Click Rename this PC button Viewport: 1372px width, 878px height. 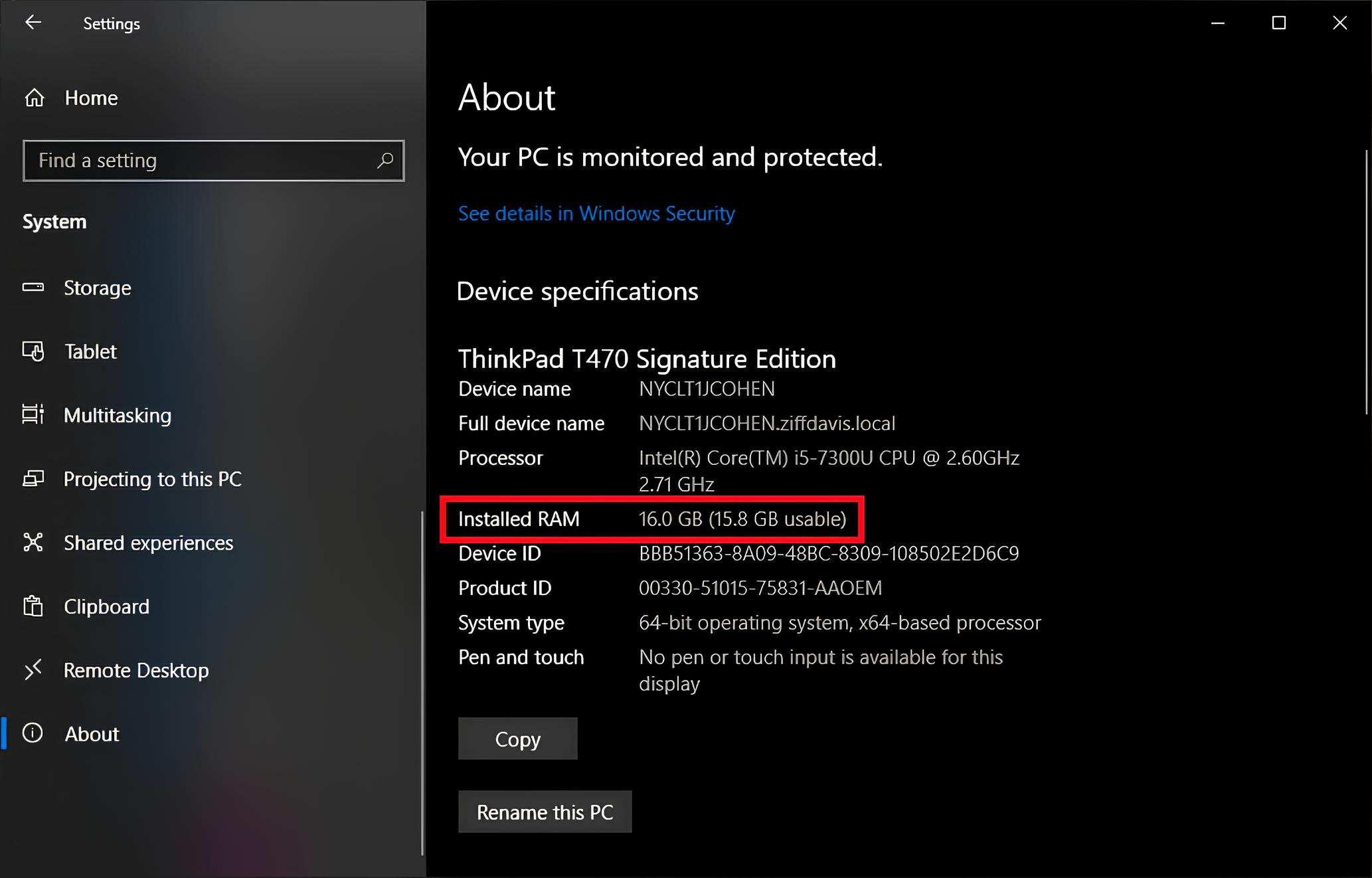click(x=545, y=812)
